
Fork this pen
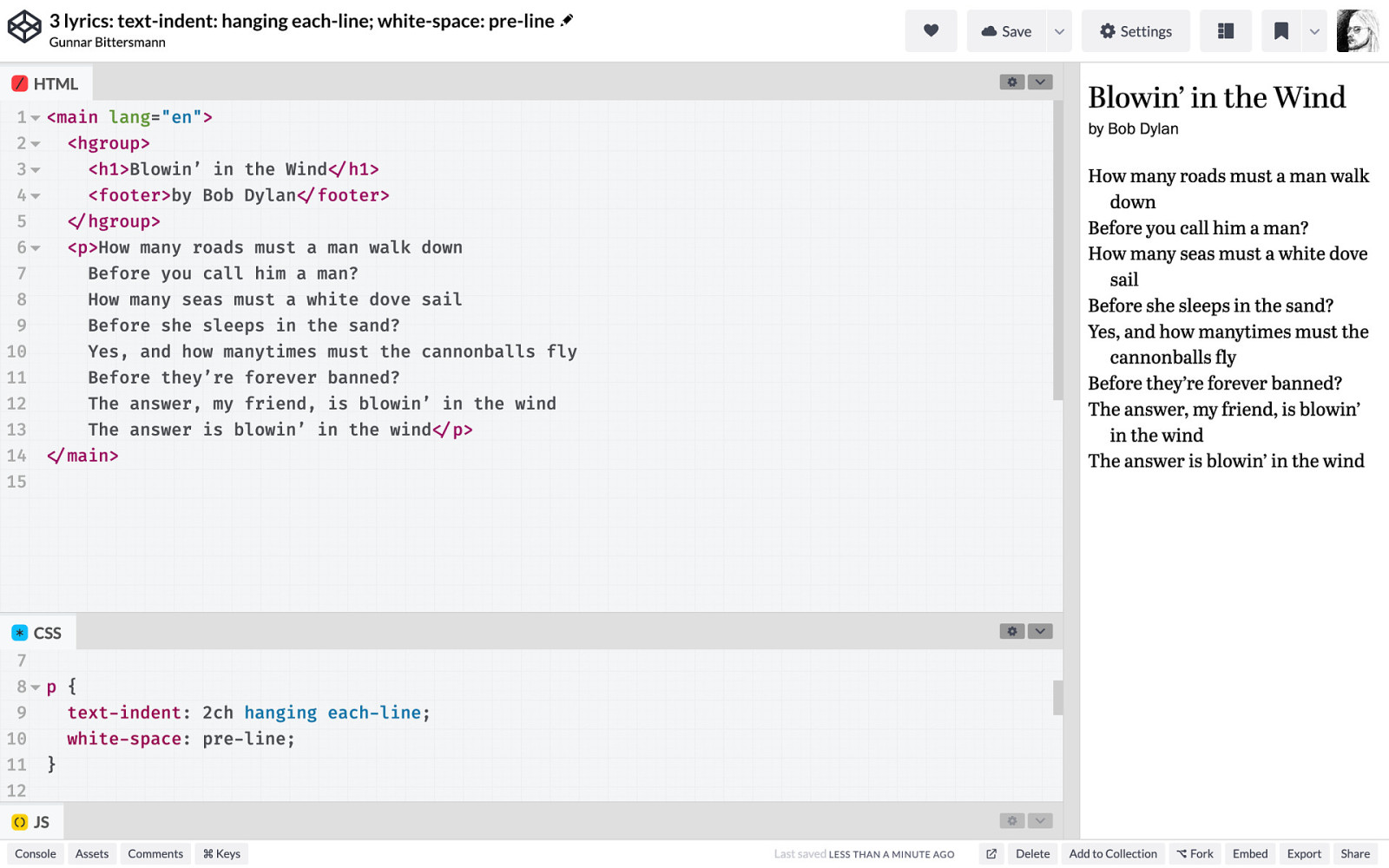point(1195,854)
